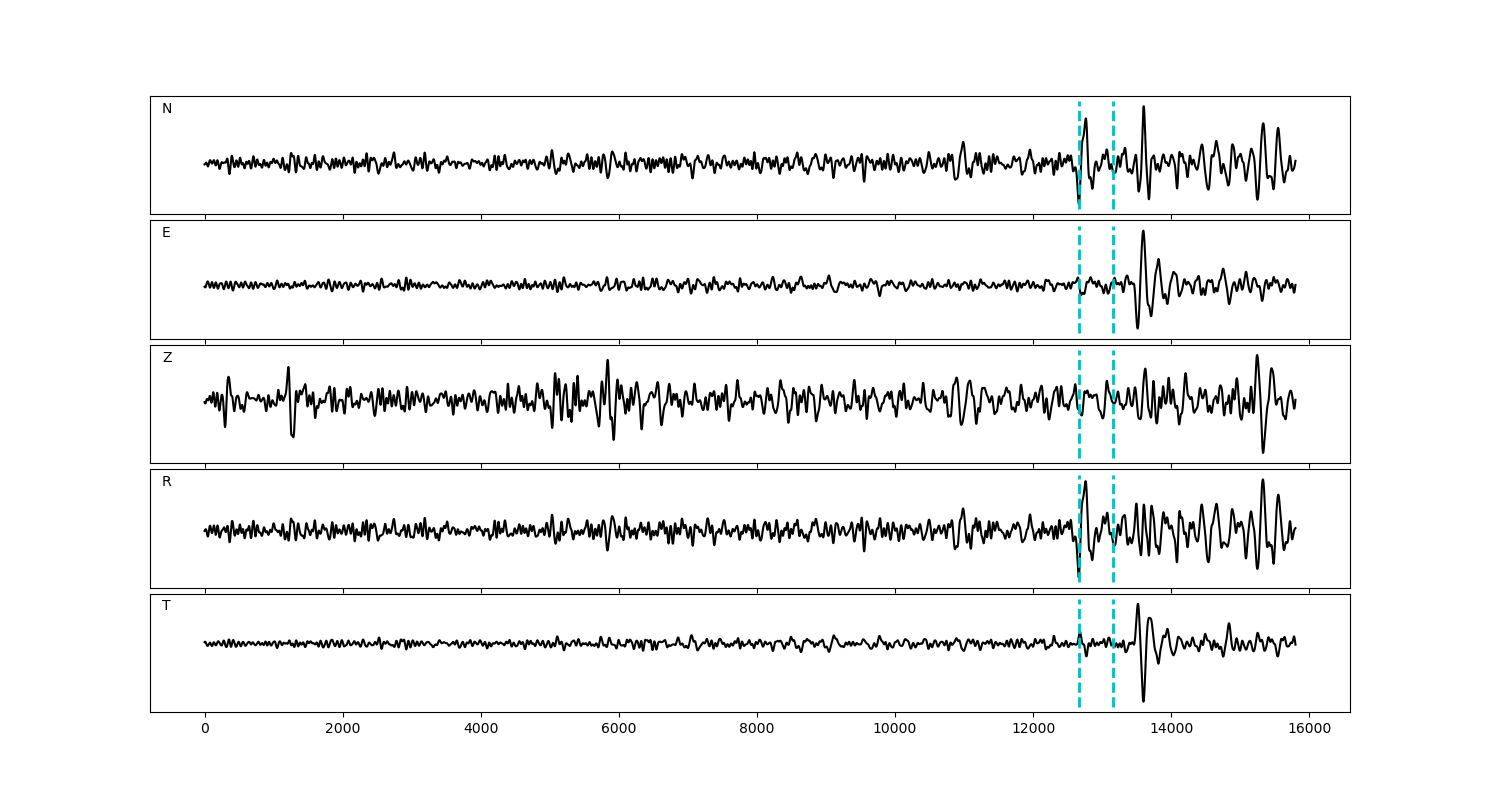The height and width of the screenshot is (800, 1500).
Task: Click the E component label
Action: 166,233
